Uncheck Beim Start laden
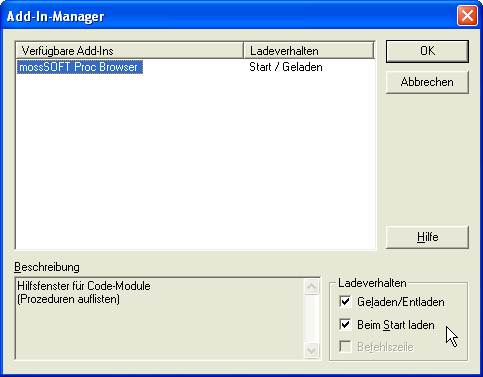Image resolution: width=483 pixels, height=377 pixels. click(345, 324)
